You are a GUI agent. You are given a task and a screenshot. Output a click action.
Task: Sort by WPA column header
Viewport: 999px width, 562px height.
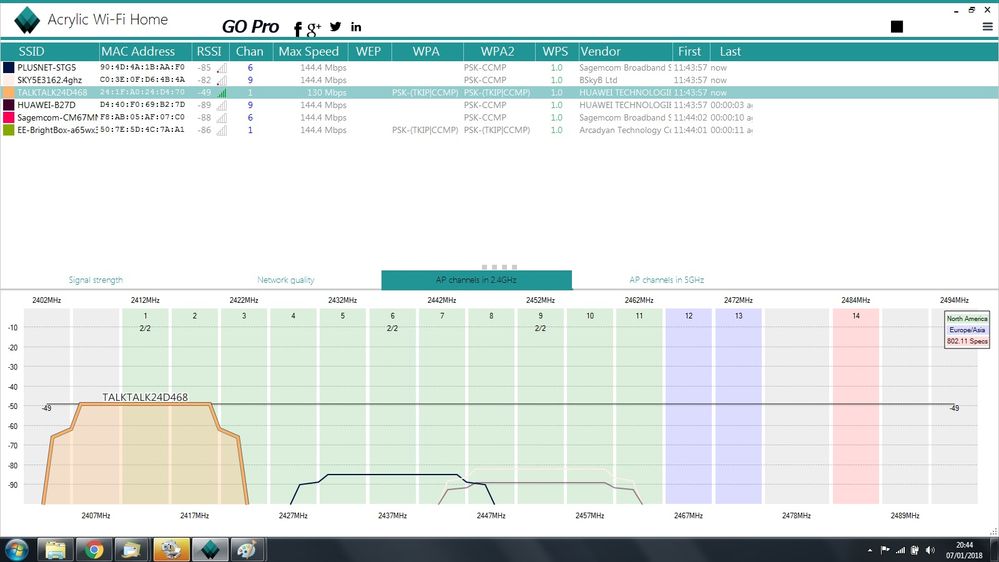point(427,52)
